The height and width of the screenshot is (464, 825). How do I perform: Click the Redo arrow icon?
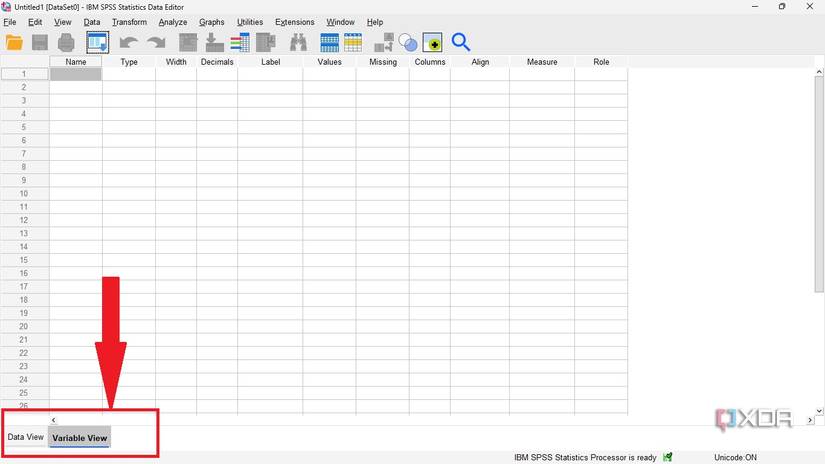pyautogui.click(x=156, y=43)
